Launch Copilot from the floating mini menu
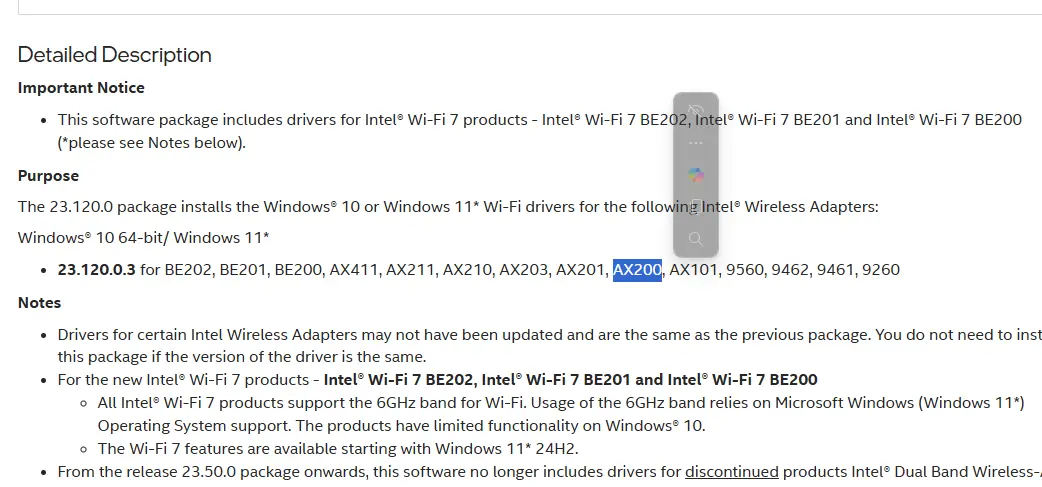This screenshot has height=487, width=1042. (x=696, y=175)
